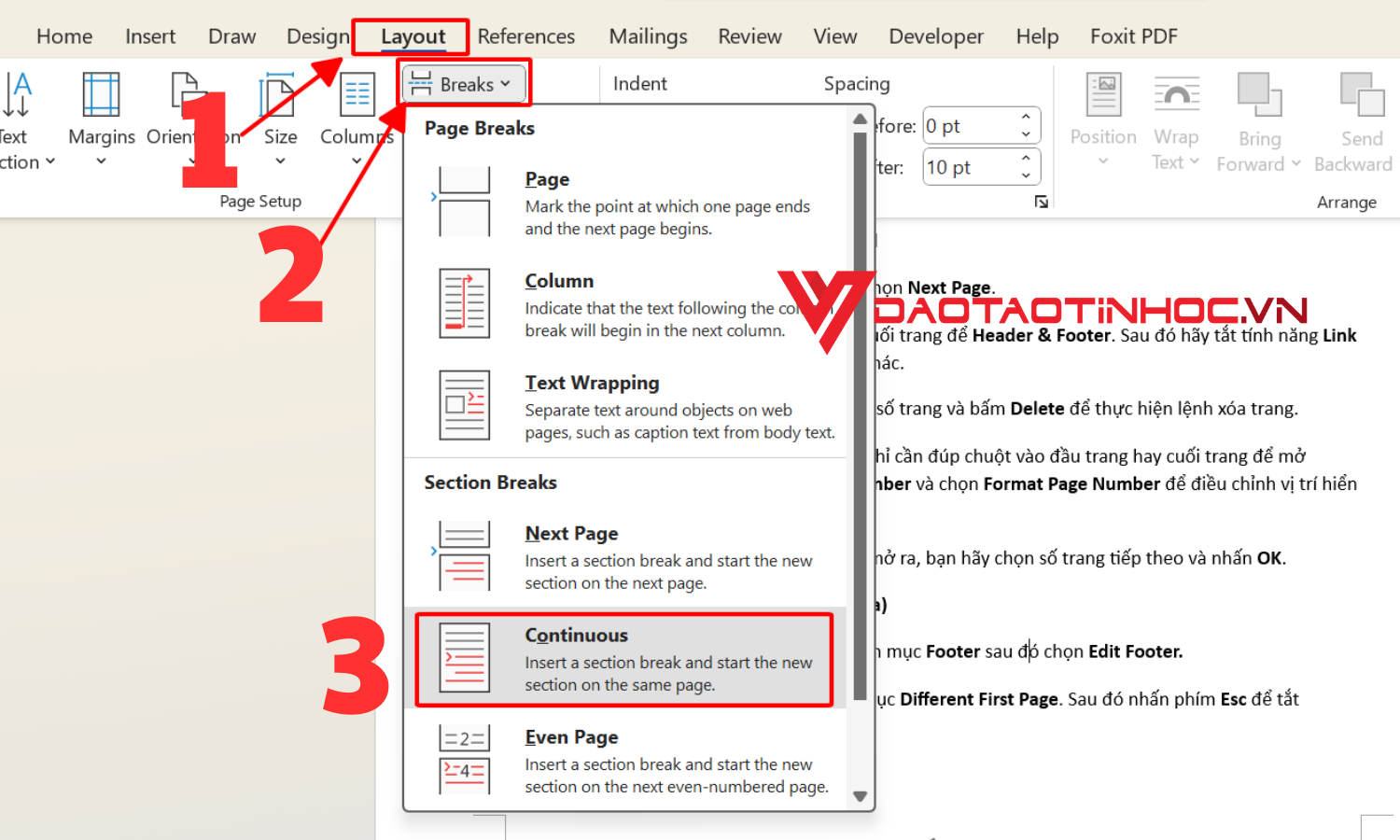This screenshot has width=1400, height=840.
Task: Go to the View tab
Action: pos(834,36)
